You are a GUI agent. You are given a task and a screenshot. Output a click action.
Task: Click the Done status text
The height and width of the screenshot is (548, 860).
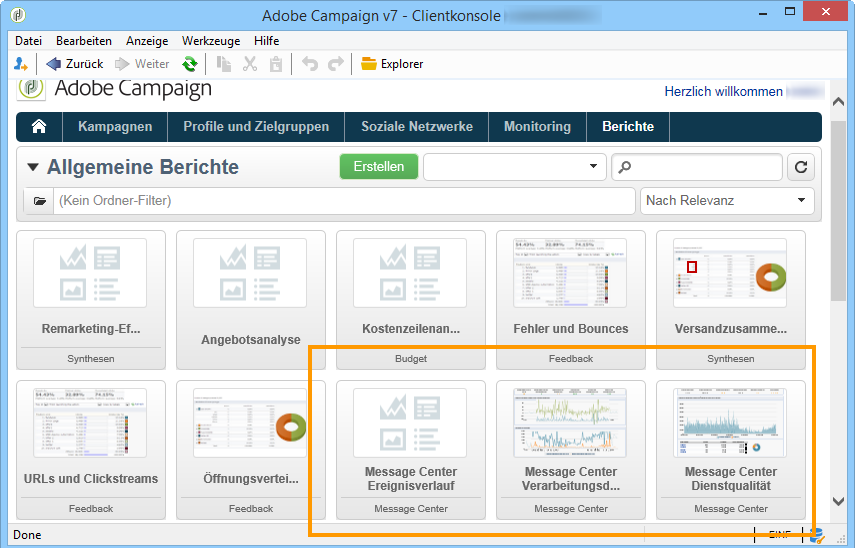[27, 535]
